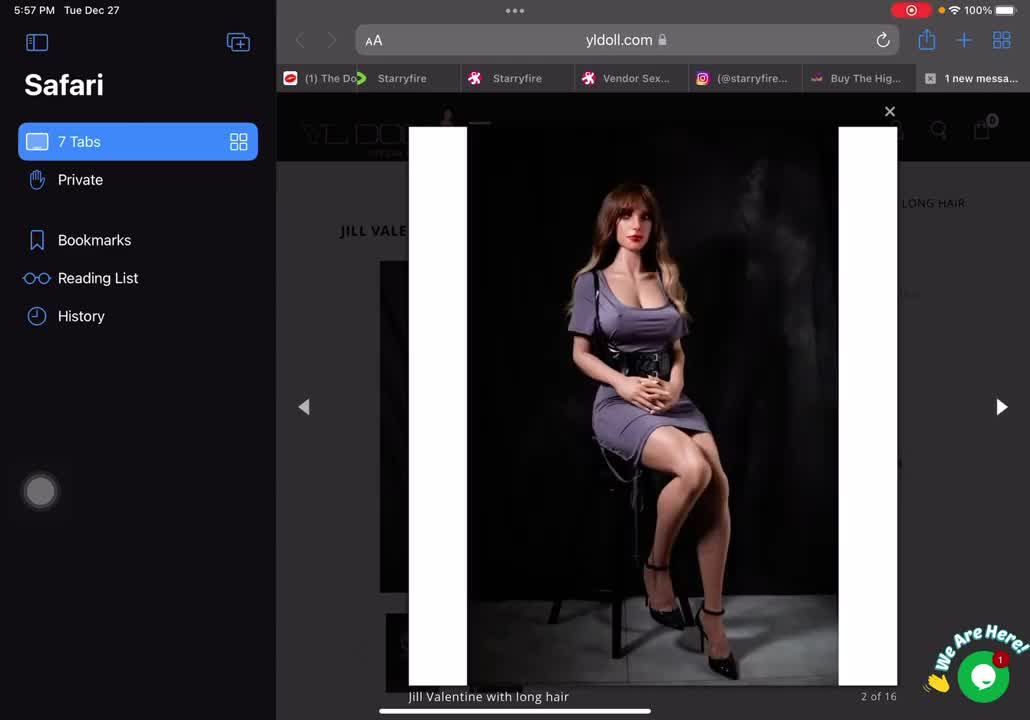Image resolution: width=1030 pixels, height=720 pixels.
Task: Switch to the second Starryfire tab
Action: click(517, 78)
